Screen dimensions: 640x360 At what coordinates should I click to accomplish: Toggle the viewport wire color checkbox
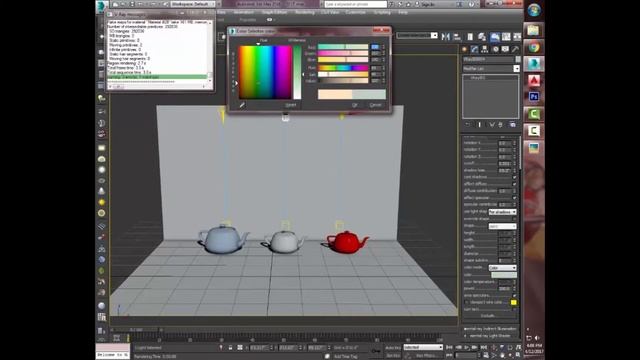pyautogui.click(x=466, y=302)
